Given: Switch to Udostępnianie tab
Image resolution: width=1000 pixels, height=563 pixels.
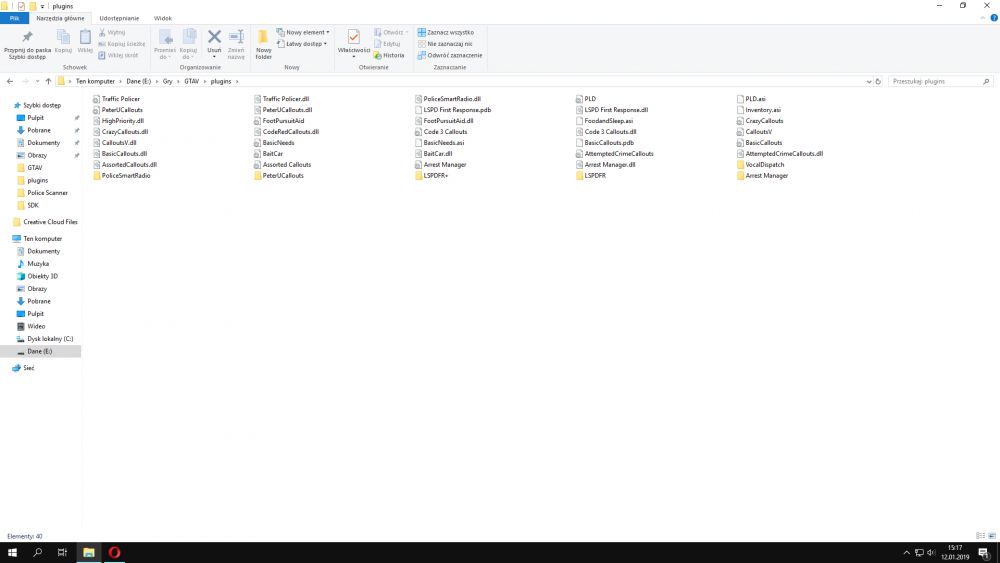Looking at the screenshot, I should pos(119,18).
